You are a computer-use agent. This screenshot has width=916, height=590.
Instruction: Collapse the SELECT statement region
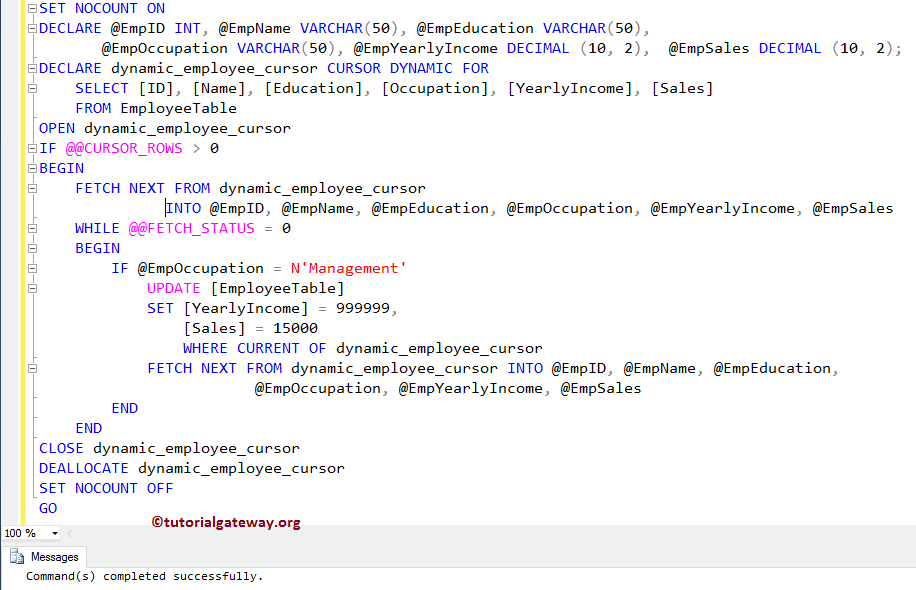[x=33, y=88]
